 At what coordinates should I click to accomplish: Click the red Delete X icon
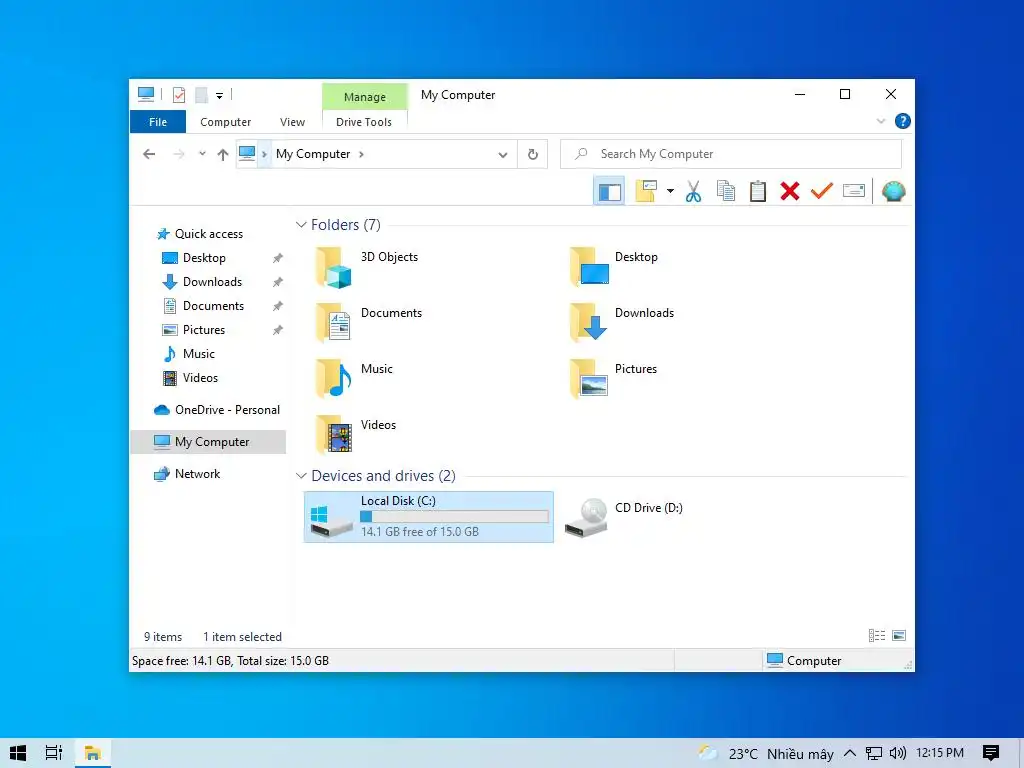790,191
